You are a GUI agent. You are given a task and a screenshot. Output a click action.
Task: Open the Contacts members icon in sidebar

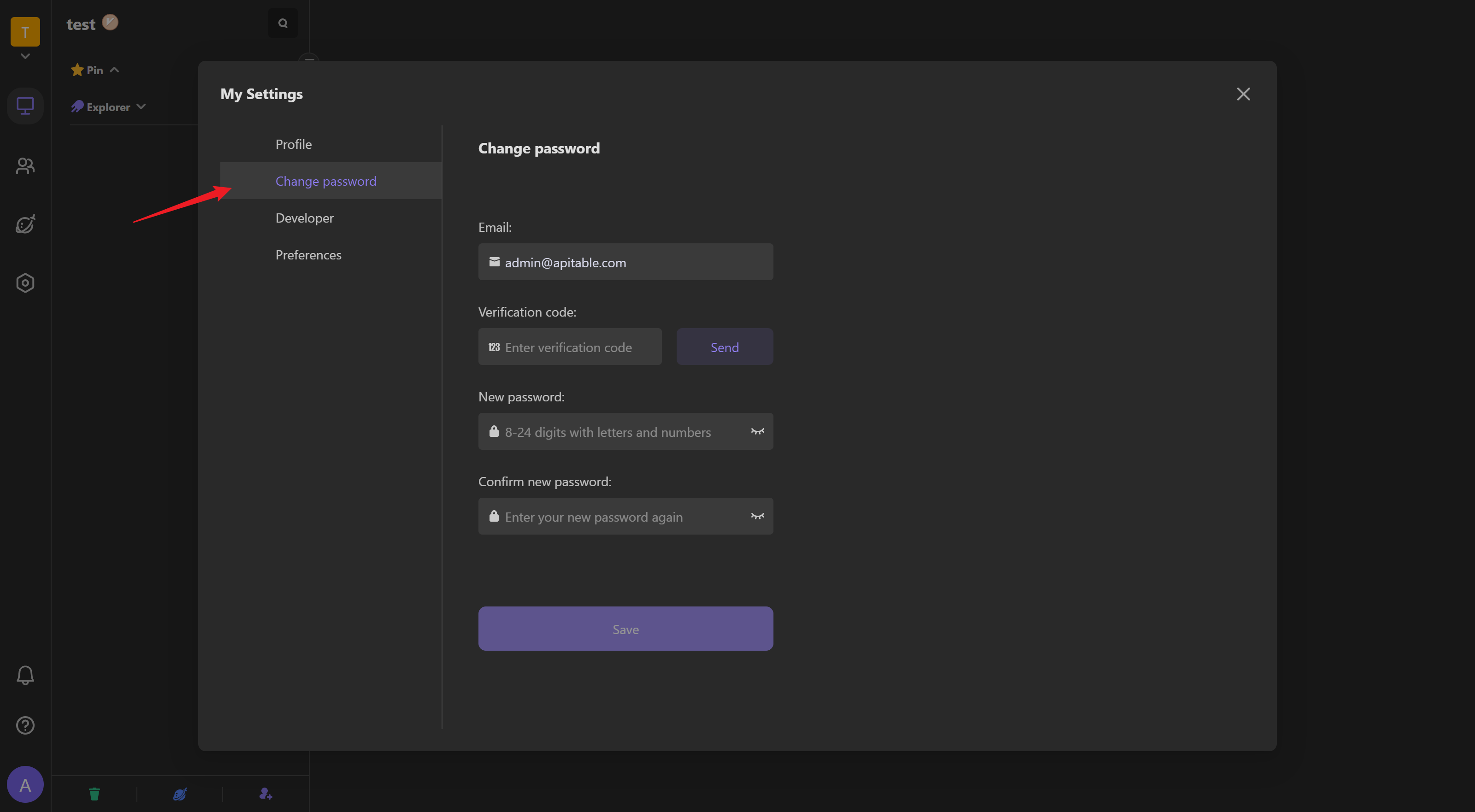pyautogui.click(x=25, y=166)
